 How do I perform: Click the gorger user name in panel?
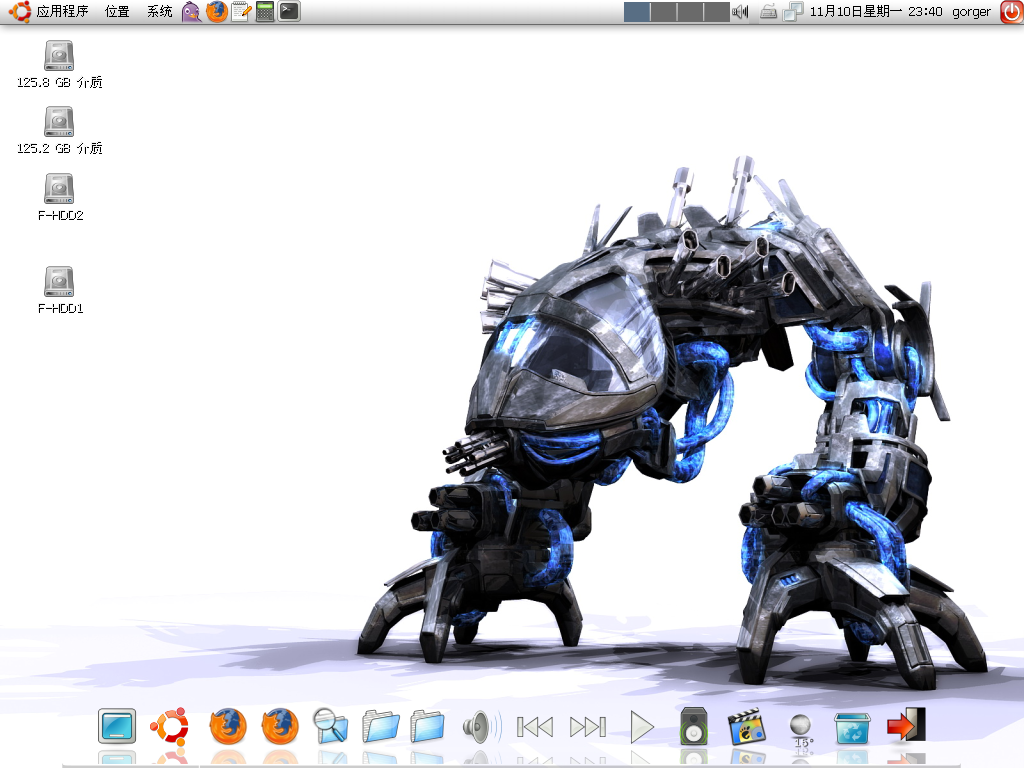pyautogui.click(x=971, y=12)
